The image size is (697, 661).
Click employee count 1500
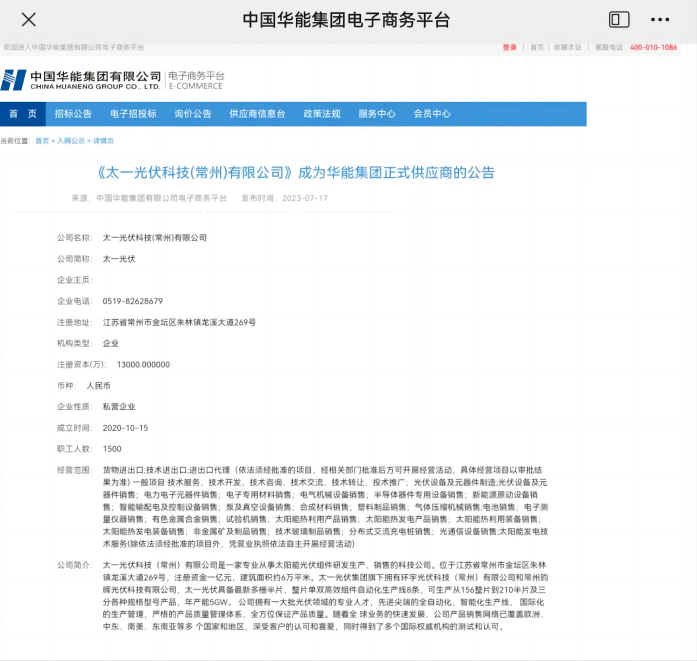(x=112, y=449)
